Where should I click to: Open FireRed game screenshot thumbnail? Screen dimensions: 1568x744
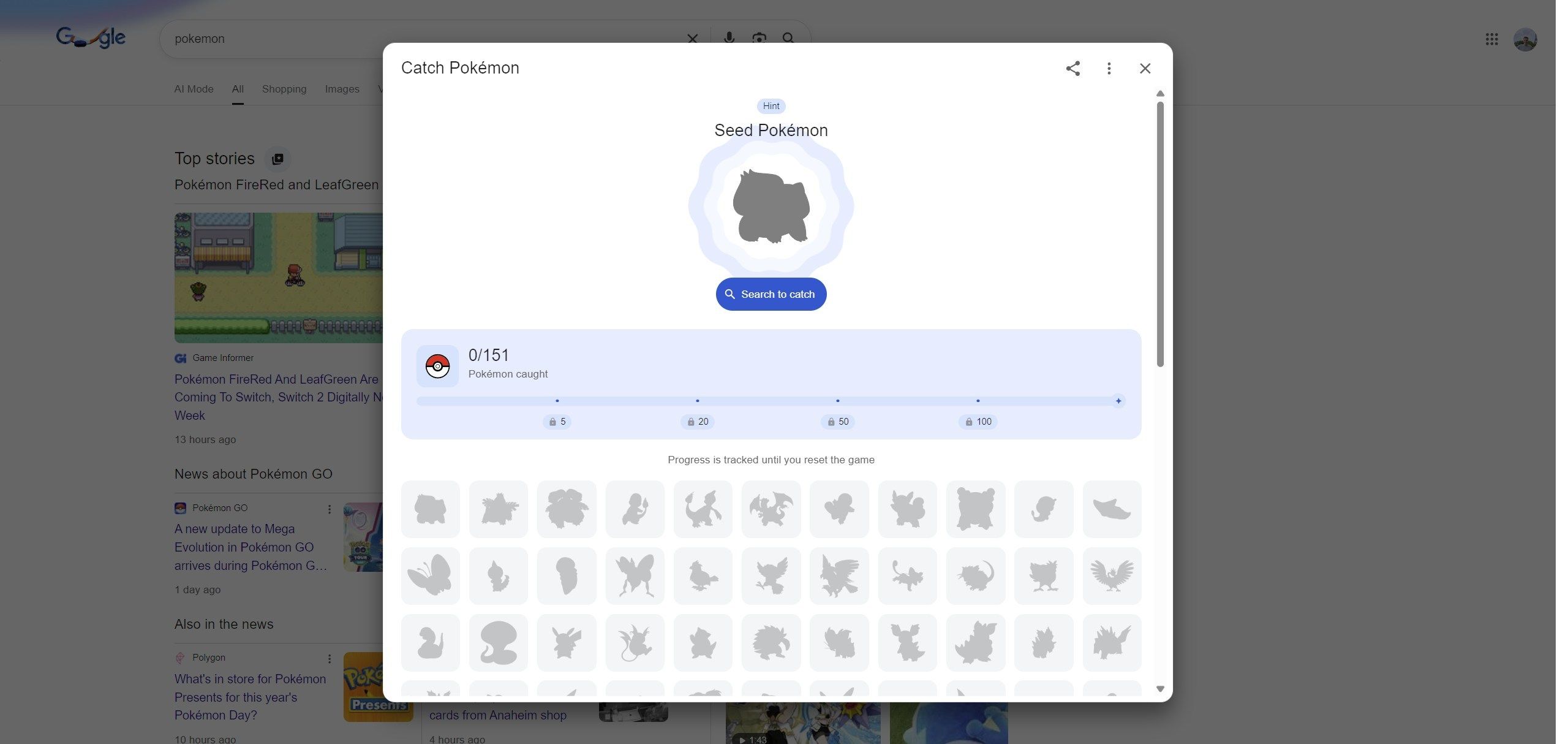pyautogui.click(x=279, y=278)
